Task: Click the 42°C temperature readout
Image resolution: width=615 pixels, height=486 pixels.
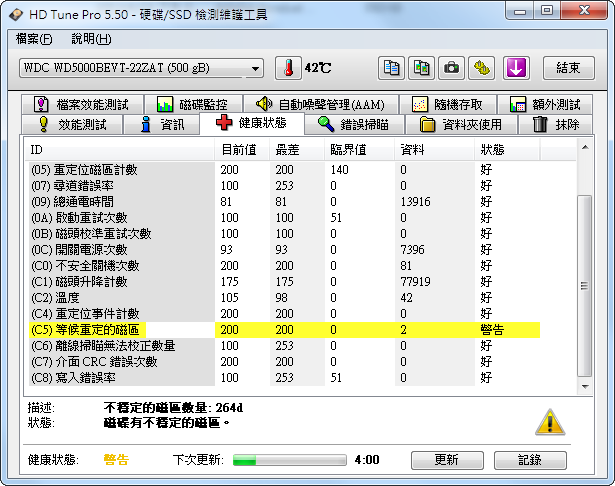Action: point(318,68)
